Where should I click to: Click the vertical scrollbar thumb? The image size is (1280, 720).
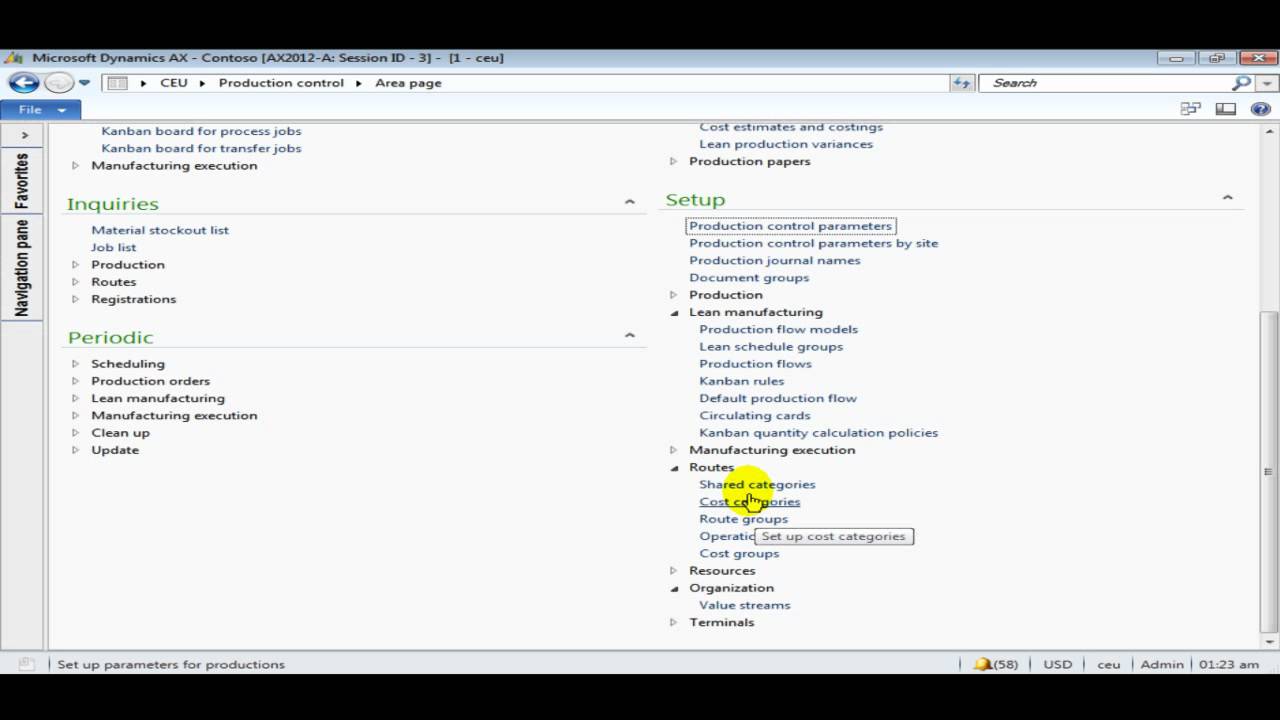[x=1269, y=471]
